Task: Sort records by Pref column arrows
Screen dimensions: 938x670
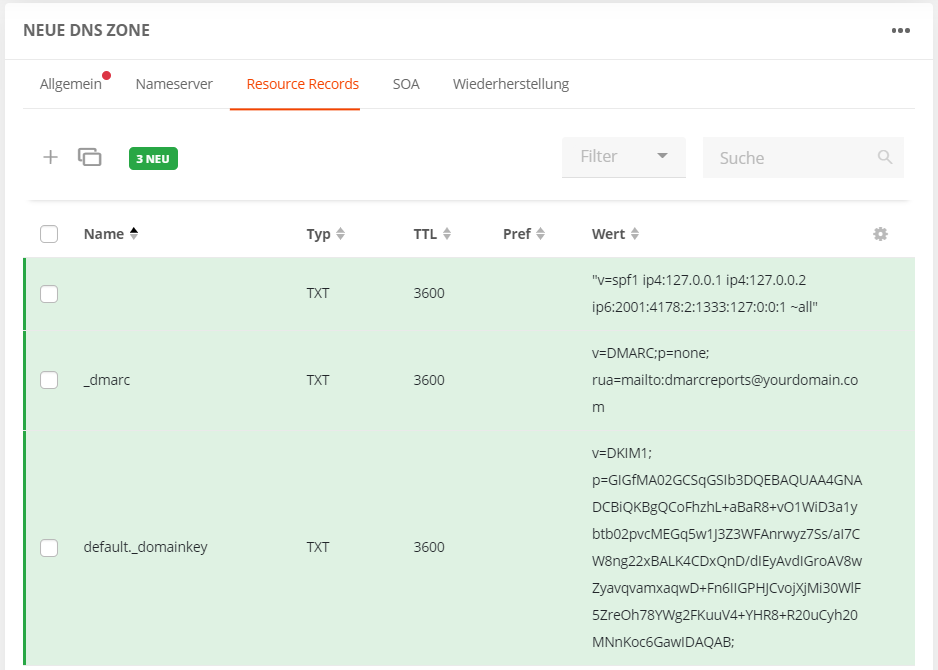Action: [x=540, y=234]
